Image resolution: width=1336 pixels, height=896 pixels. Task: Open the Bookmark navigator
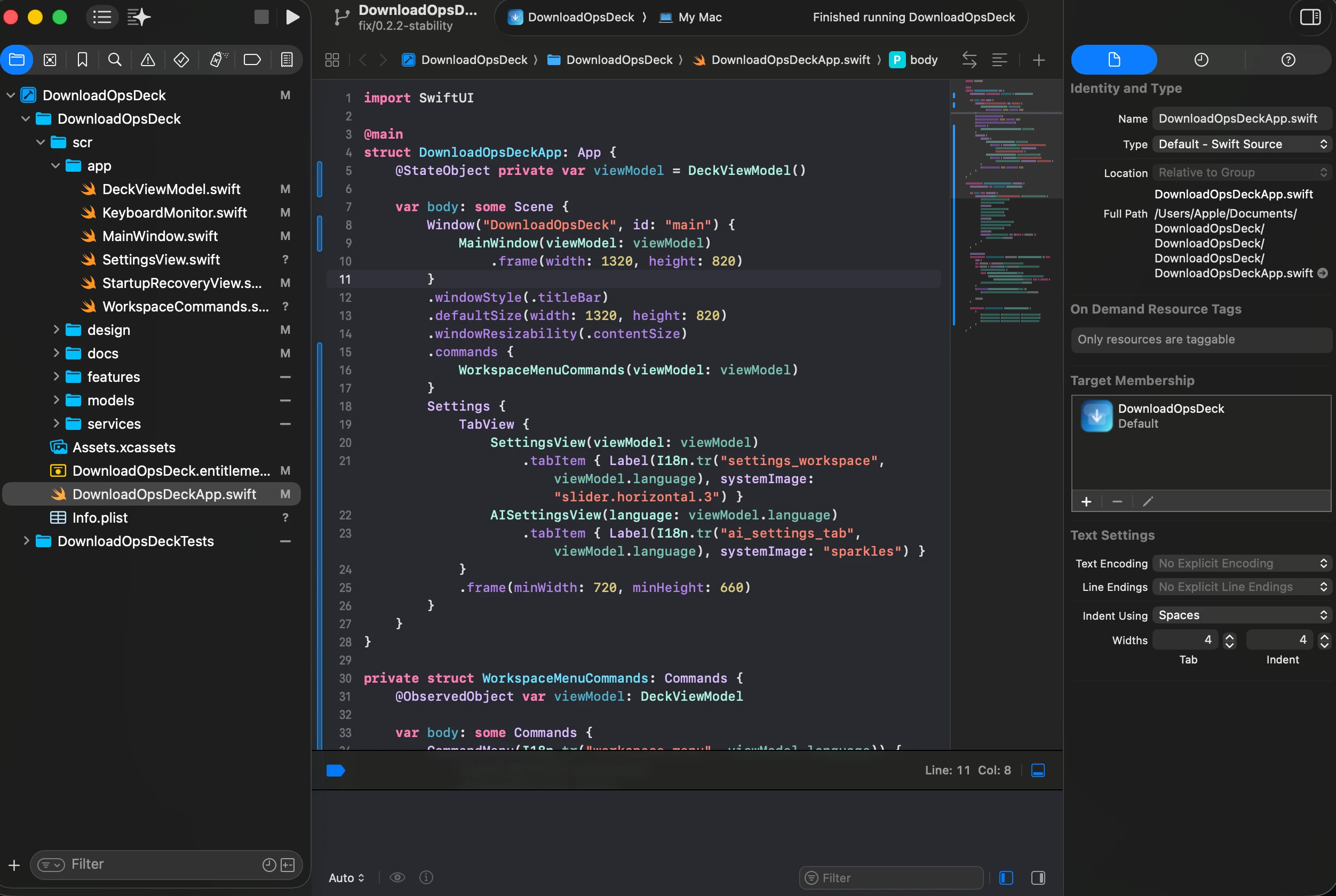click(x=82, y=59)
